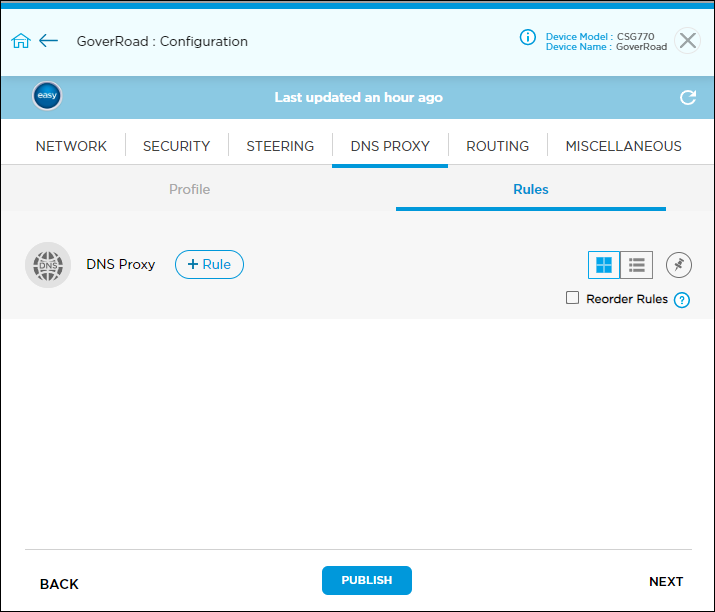Open Reorder Rules help tooltip
The width and height of the screenshot is (715, 612).
point(682,300)
